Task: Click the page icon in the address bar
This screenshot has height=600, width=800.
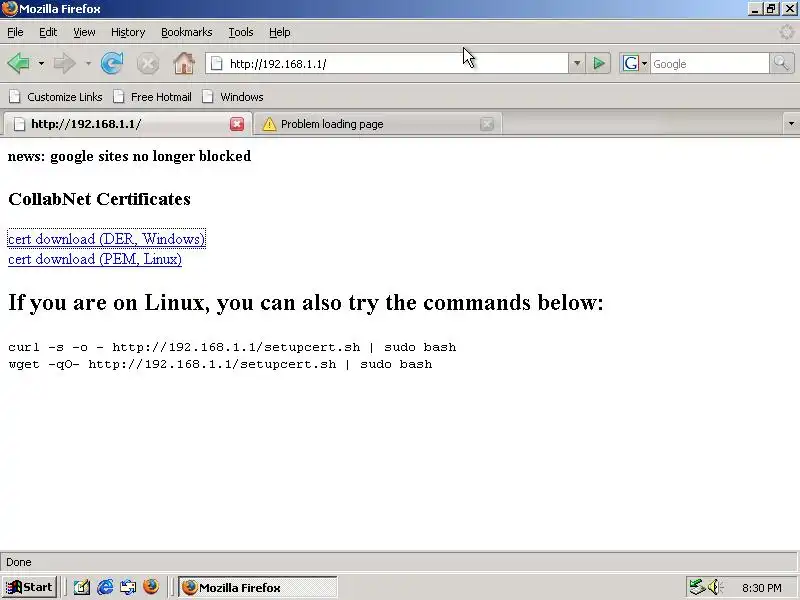Action: point(217,64)
